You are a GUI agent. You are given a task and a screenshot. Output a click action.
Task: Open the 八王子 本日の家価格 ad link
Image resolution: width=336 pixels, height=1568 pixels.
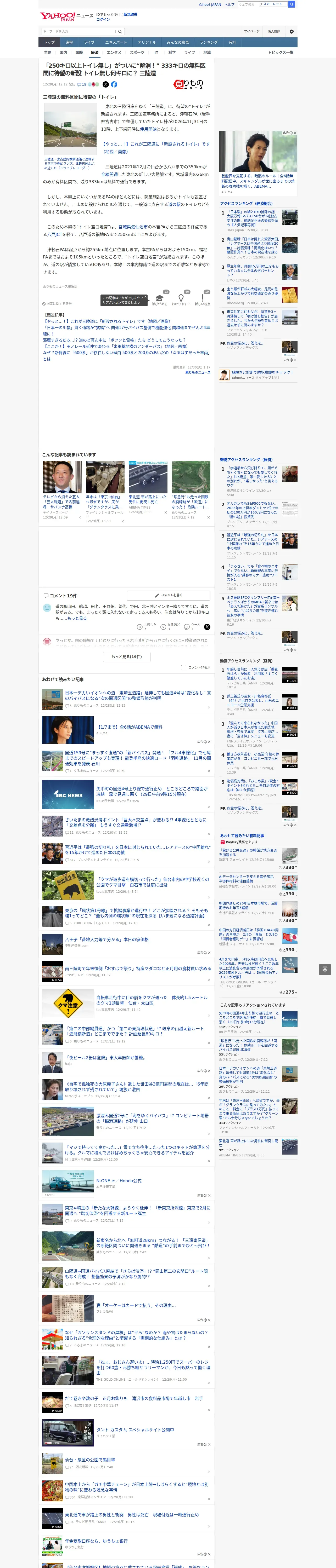point(107,939)
